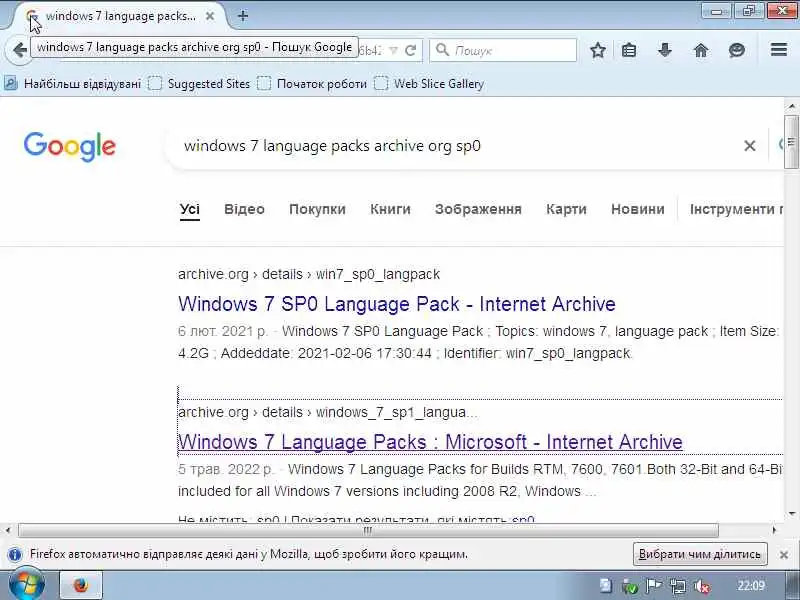Click the taskbar clock showing 22:09
Screen dimensions: 800x600
pyautogui.click(x=751, y=586)
